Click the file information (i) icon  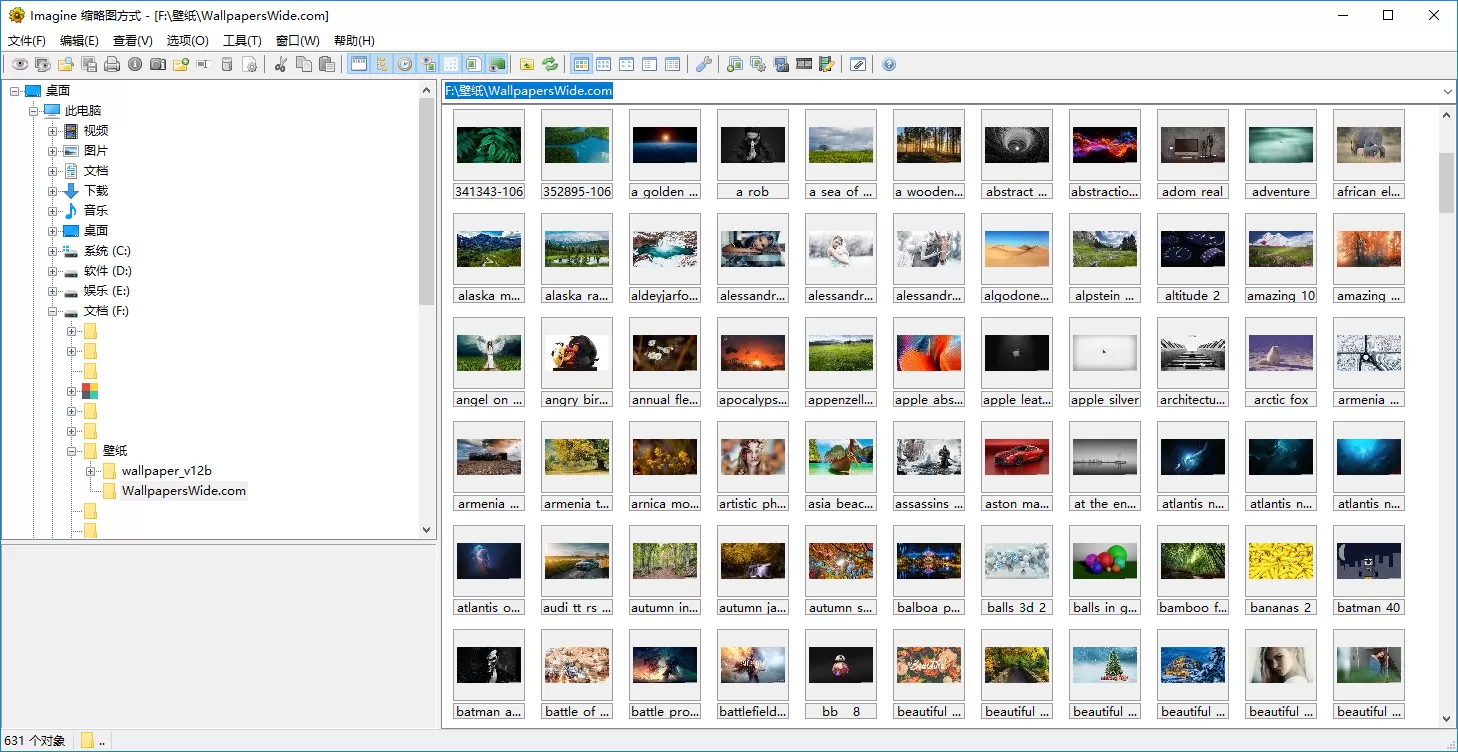pos(134,65)
